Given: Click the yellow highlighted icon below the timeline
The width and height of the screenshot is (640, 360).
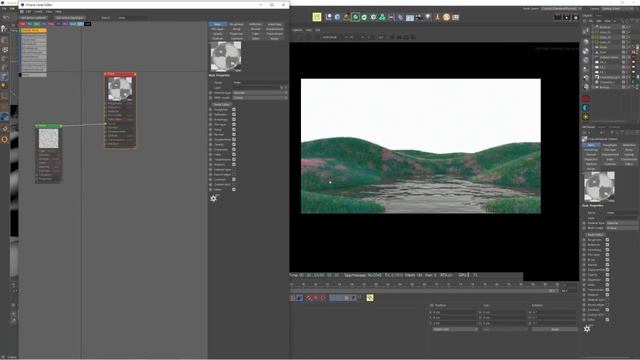Looking at the screenshot, I should click(x=370, y=298).
